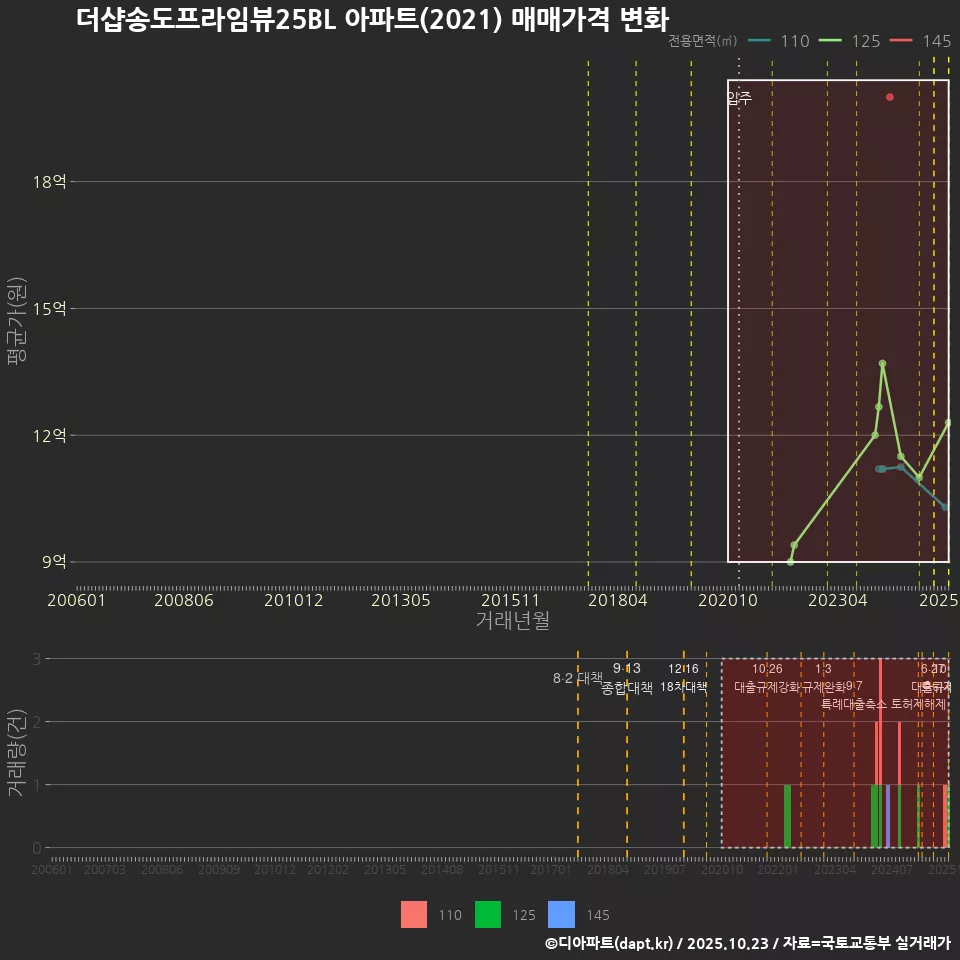960x960 pixels.
Task: Click the red outlier data point near the top
Action: pos(888,97)
